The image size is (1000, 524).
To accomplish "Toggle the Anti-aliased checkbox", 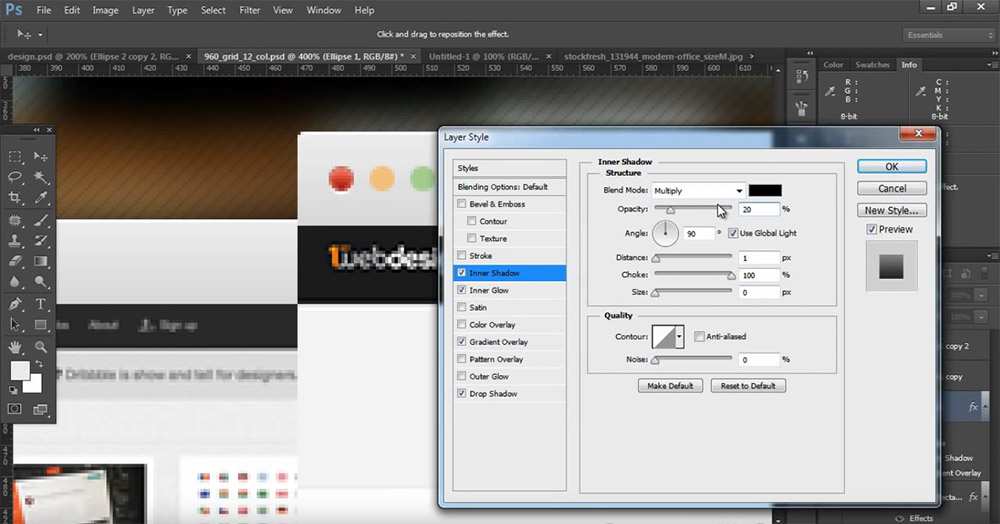I will [x=699, y=336].
